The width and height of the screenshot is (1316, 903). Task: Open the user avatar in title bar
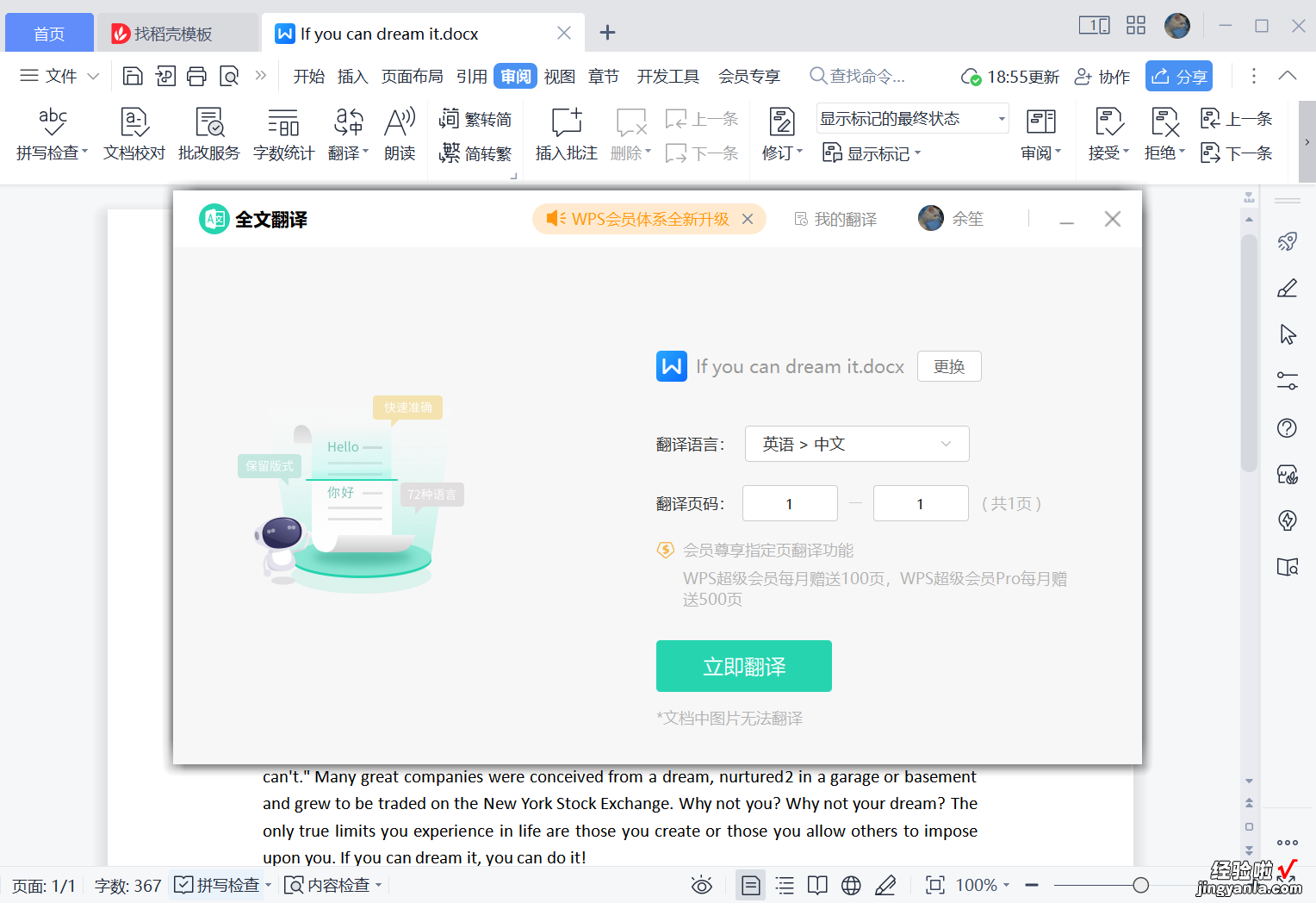click(1177, 25)
